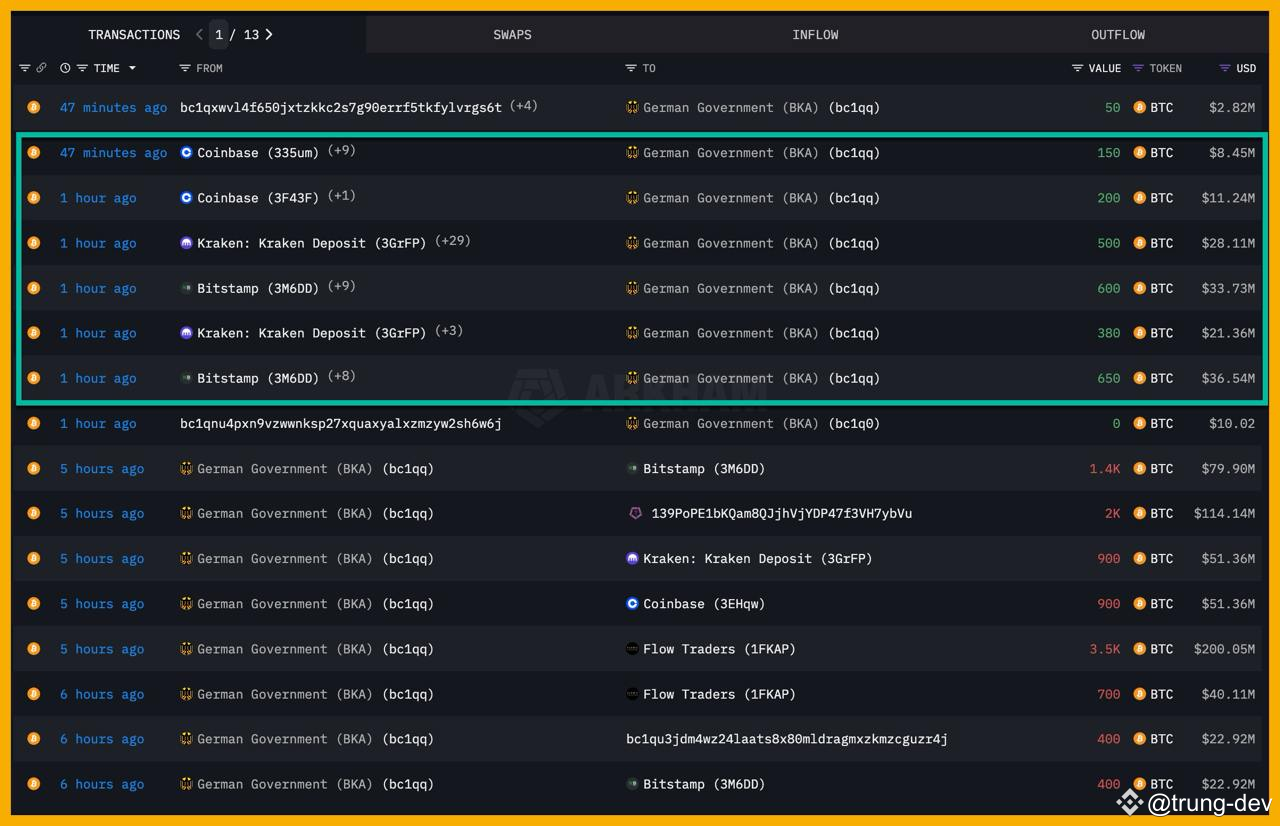Click the Flow Traders icon in the 1FKAP row

pyautogui.click(x=632, y=648)
